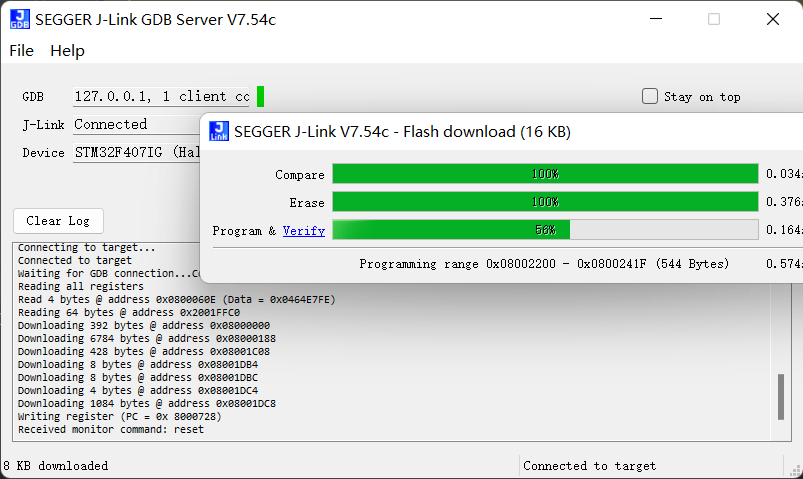Click the log panel vertical scrollbar
This screenshot has height=479, width=803.
coord(781,396)
